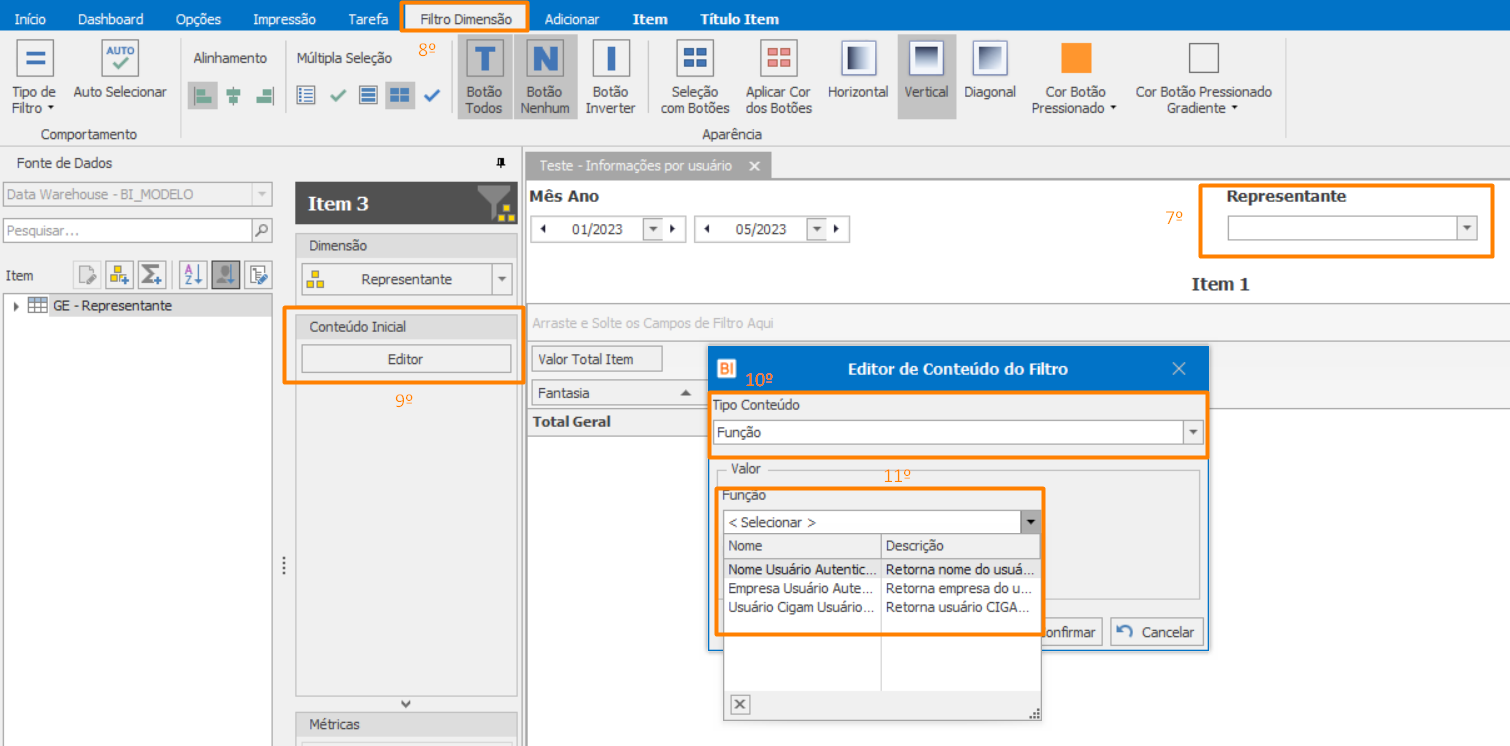Collapse the Item 3 panel section chevron
This screenshot has height=746, width=1510.
(x=406, y=703)
